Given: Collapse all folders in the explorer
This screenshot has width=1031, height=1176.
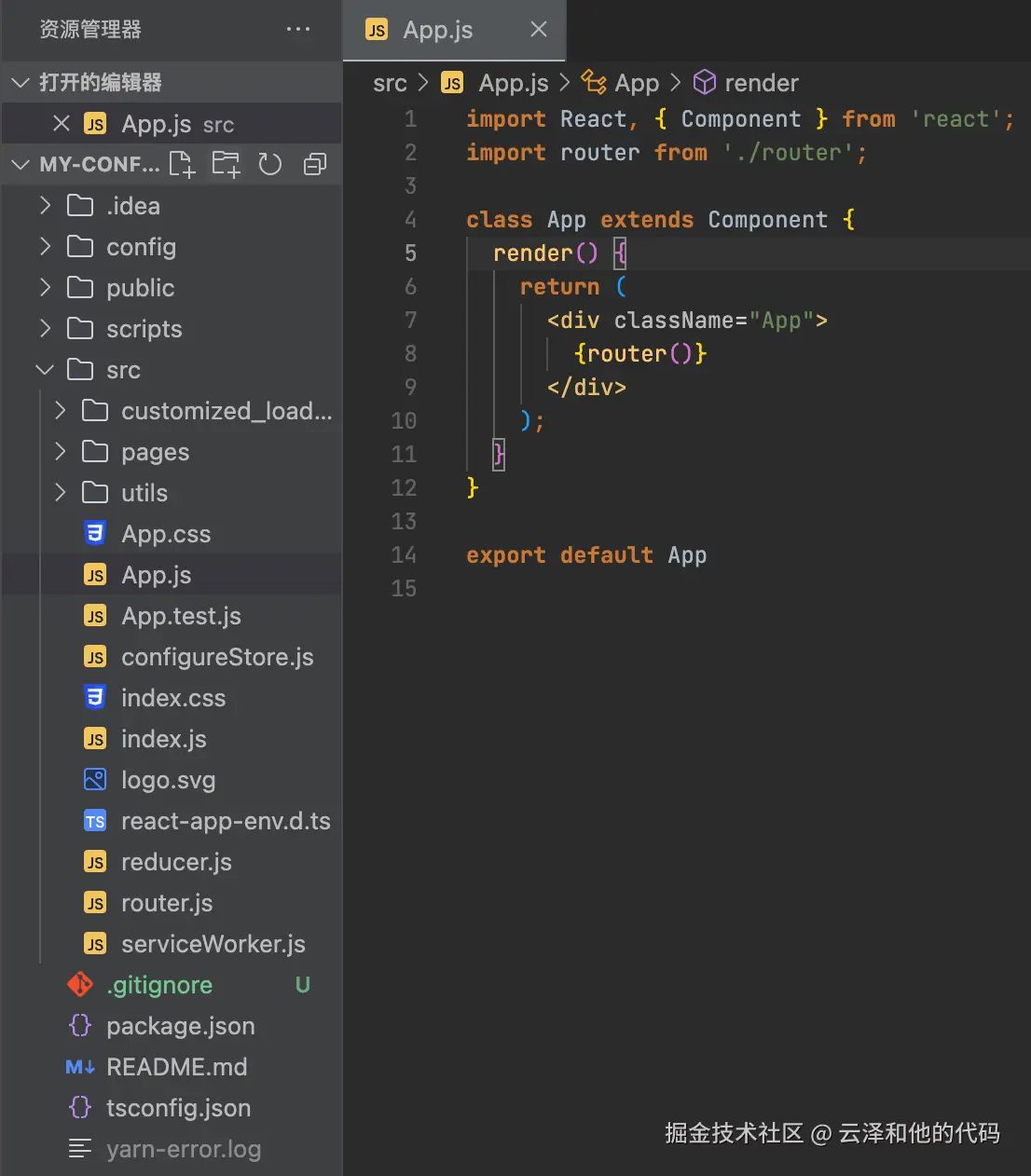Looking at the screenshot, I should click(313, 164).
